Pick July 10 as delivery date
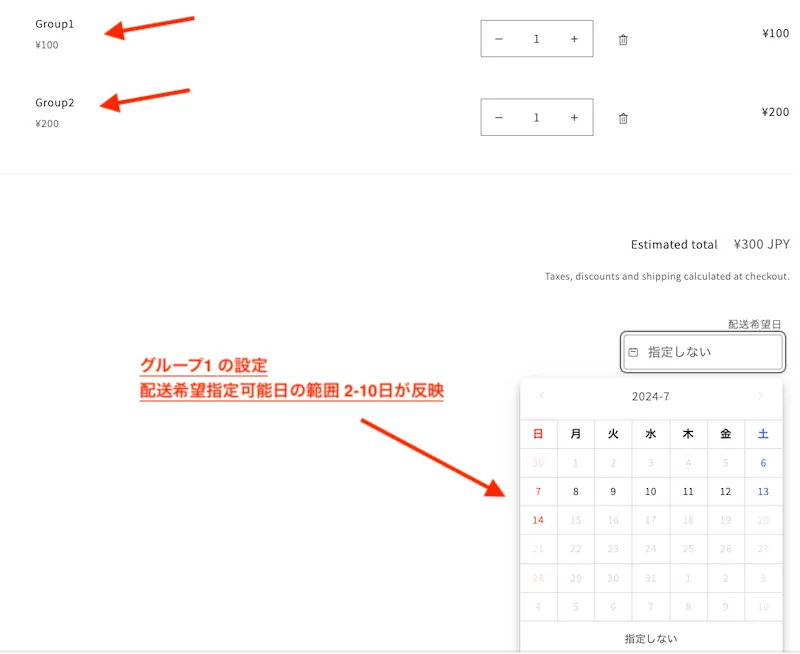Image resolution: width=800 pixels, height=654 pixels. pos(651,492)
